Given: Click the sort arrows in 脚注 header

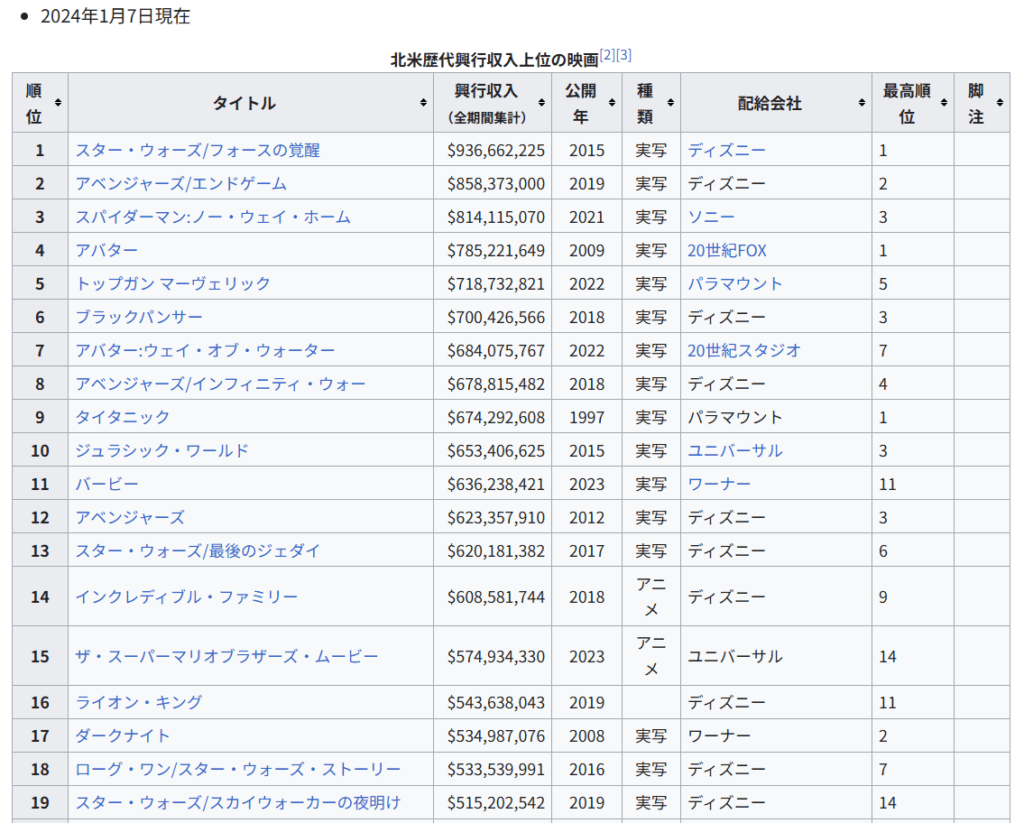Looking at the screenshot, I should coord(1000,103).
